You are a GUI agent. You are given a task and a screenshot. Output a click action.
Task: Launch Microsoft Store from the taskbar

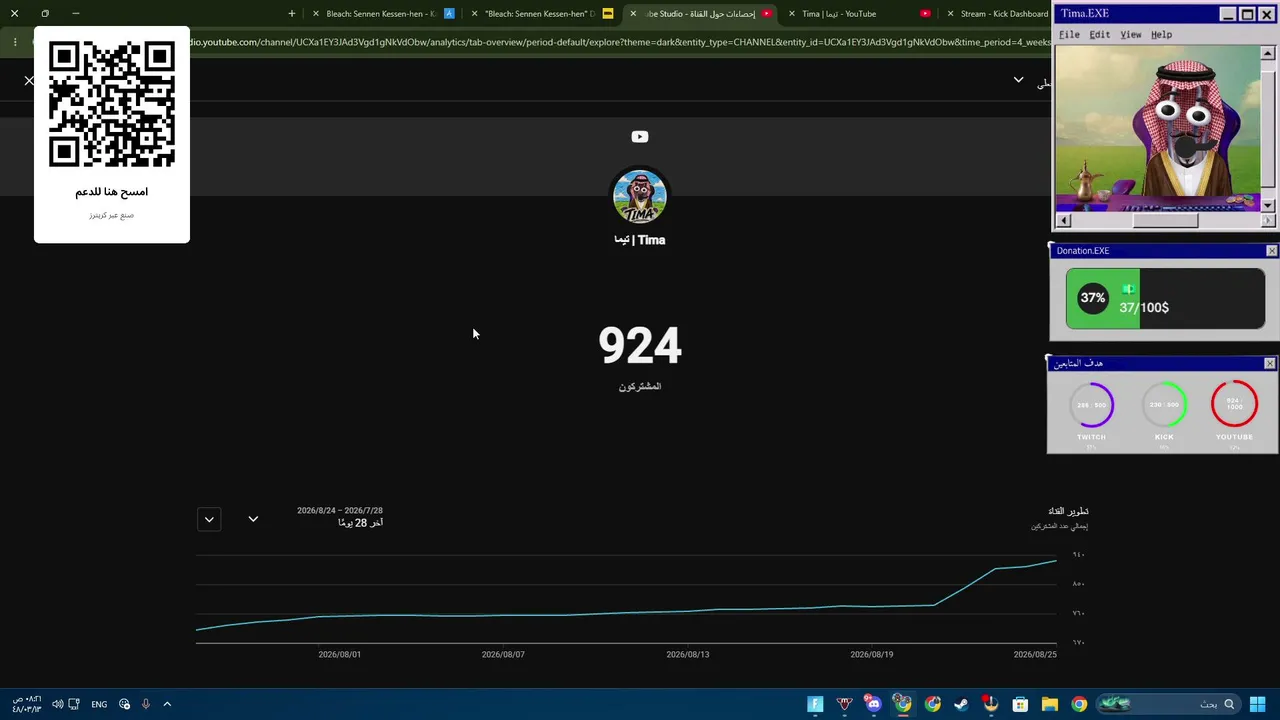(x=1020, y=704)
